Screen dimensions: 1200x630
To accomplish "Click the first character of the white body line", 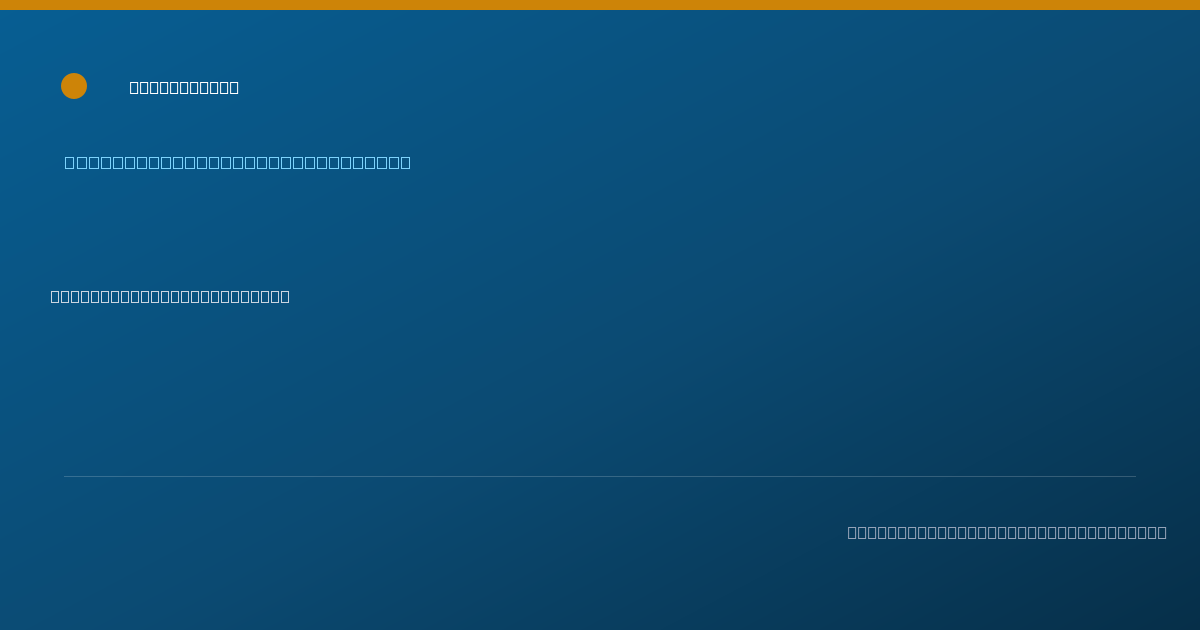I will [56, 296].
